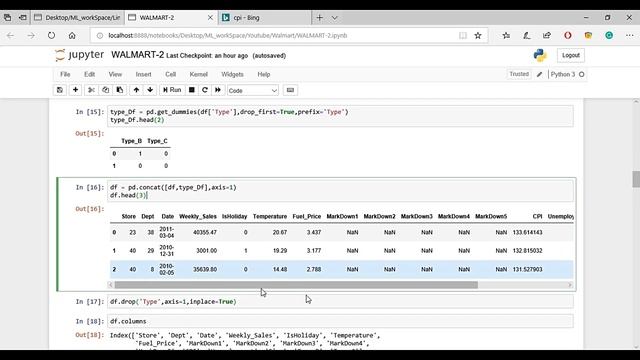Copy selected cells icon
The width and height of the screenshot is (640, 360).
105,90
